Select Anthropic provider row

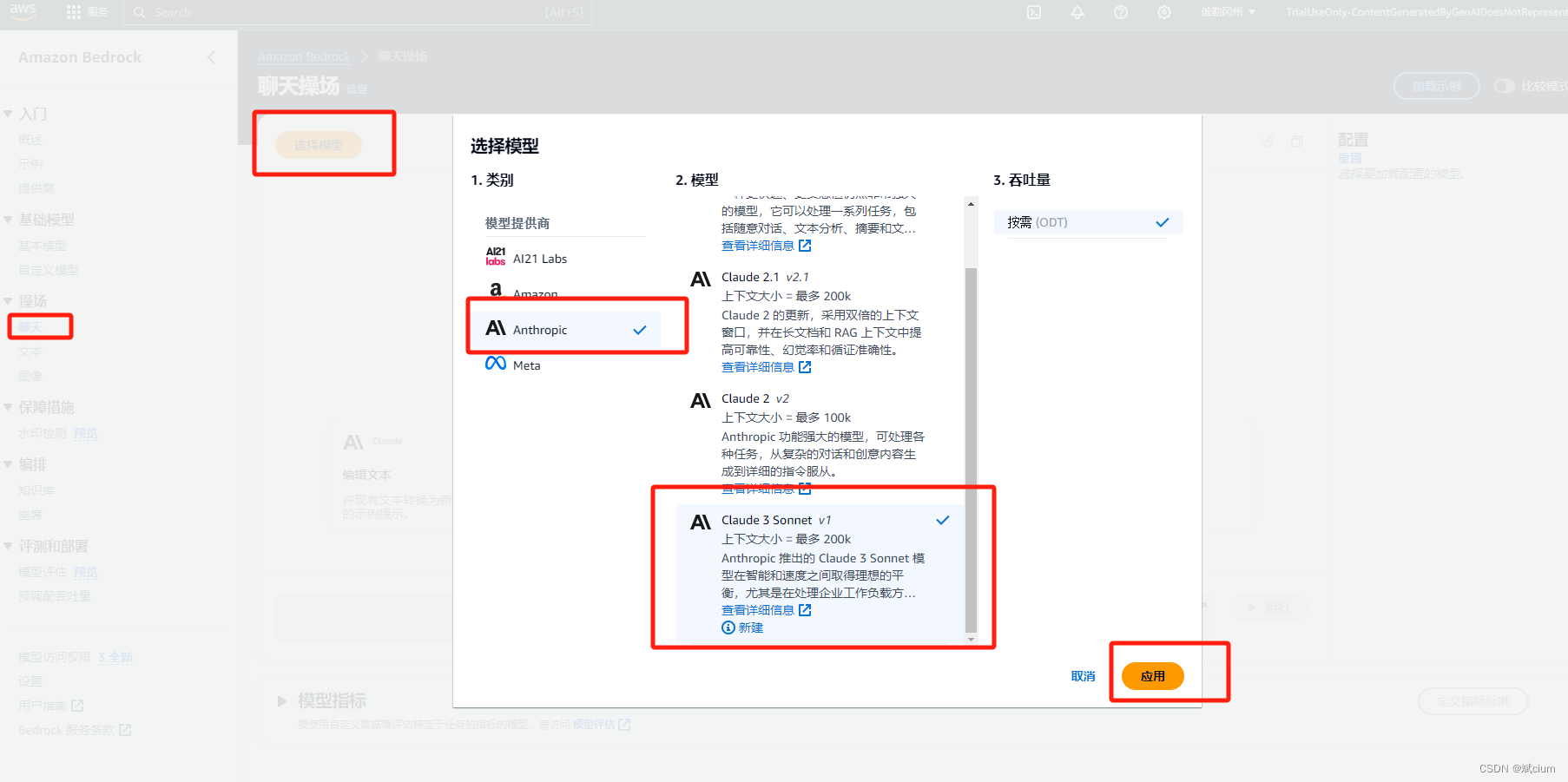566,330
